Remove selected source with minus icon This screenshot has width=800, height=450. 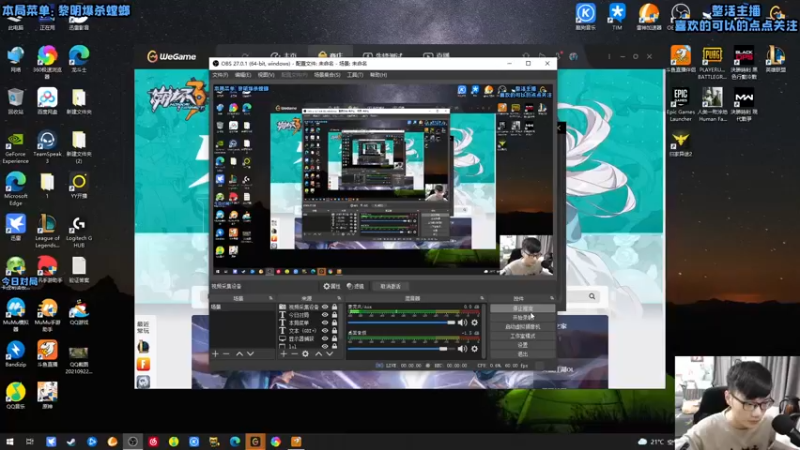point(294,354)
